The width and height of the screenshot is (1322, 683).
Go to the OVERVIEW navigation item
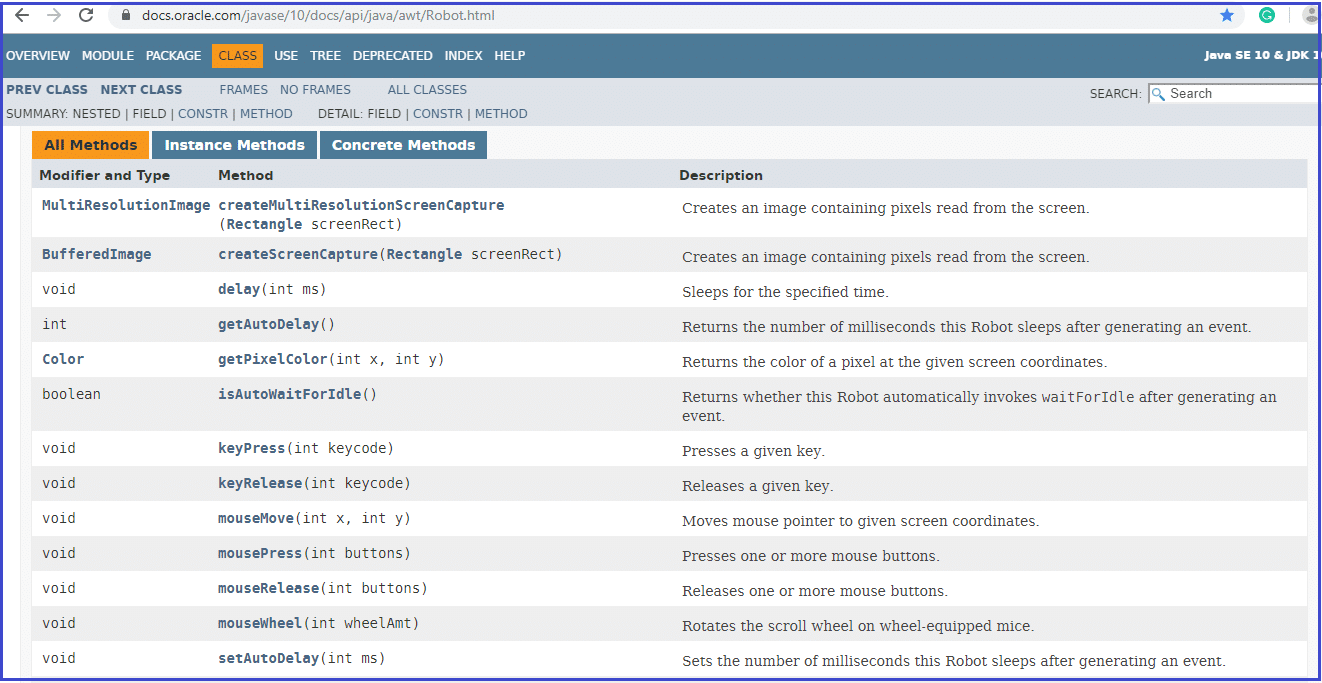(x=37, y=55)
